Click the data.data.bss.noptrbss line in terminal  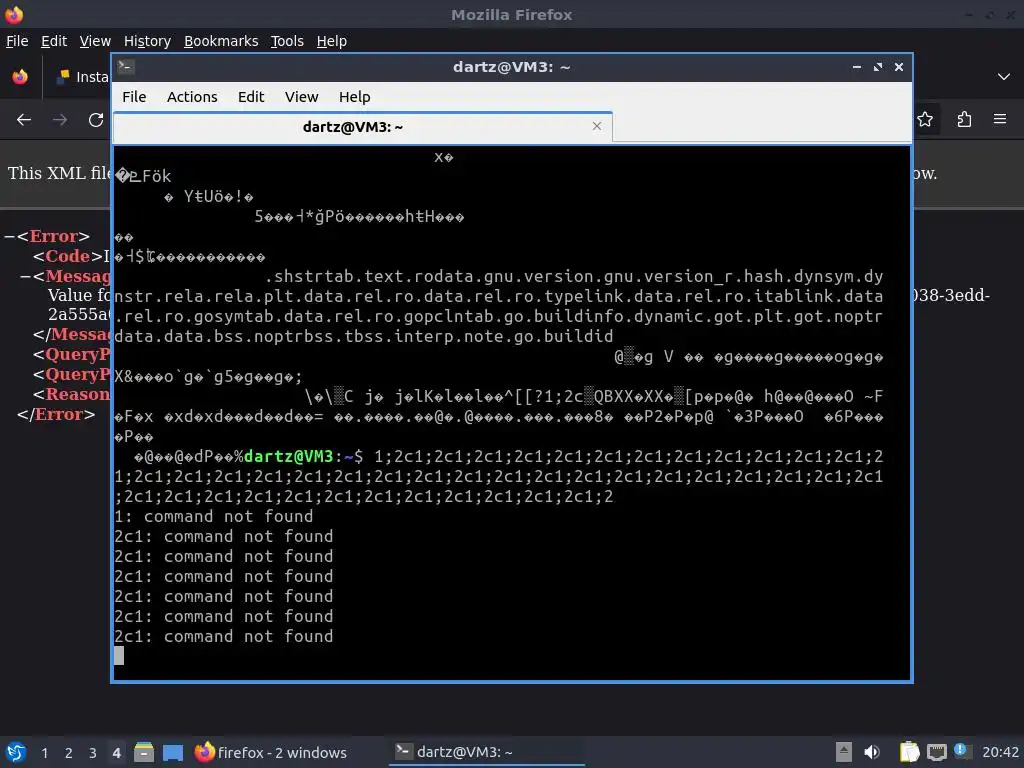364,336
